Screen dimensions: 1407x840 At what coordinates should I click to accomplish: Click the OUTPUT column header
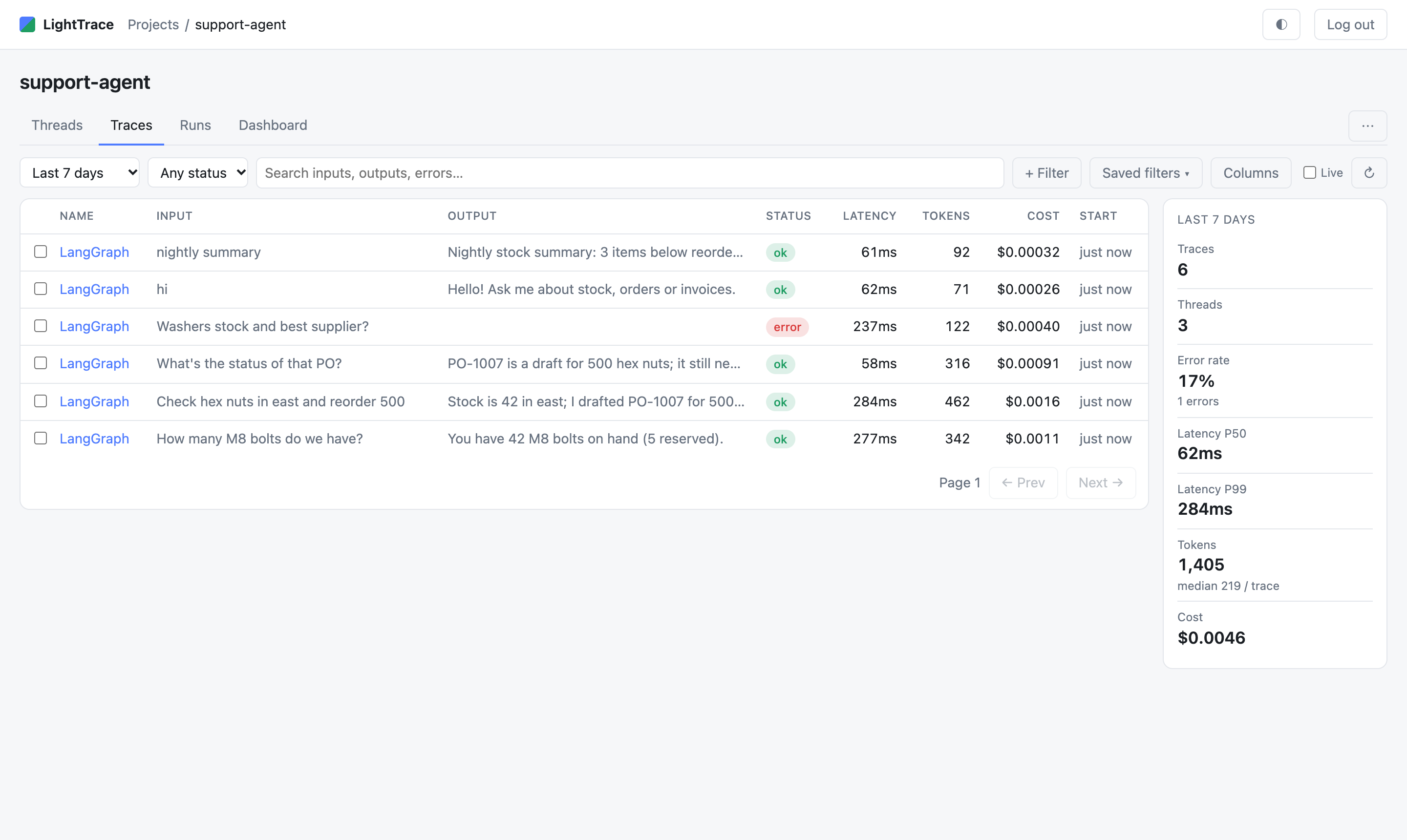471,216
